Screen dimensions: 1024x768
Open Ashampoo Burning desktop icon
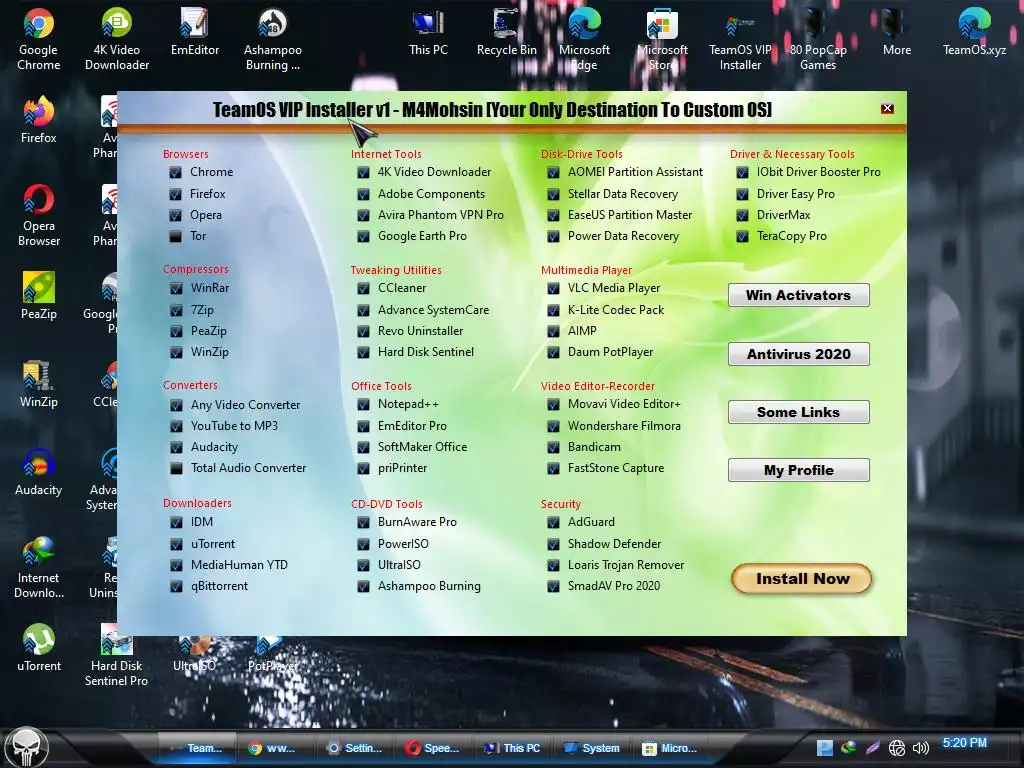pos(272,39)
